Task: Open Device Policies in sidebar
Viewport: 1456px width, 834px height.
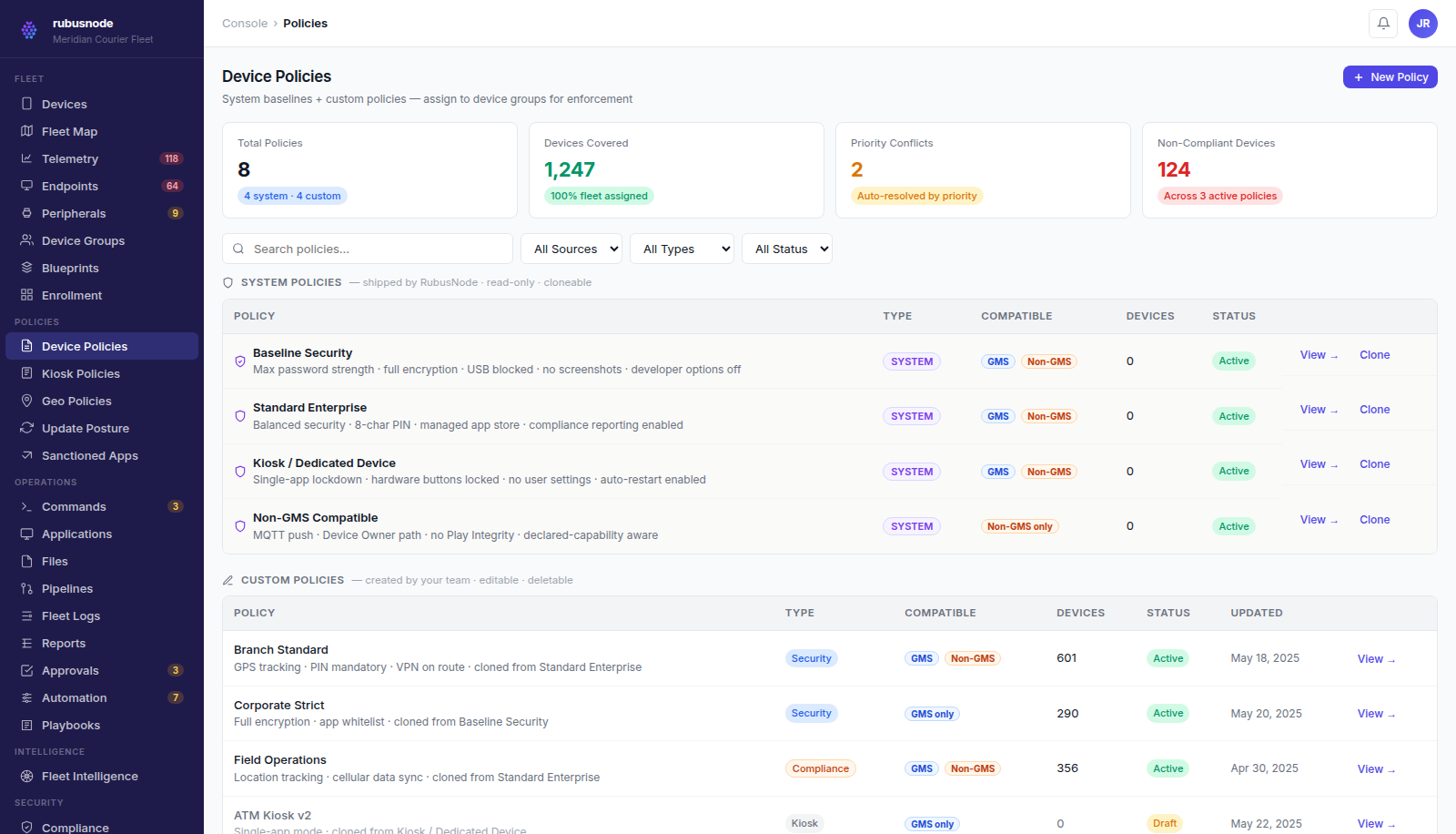Action: 102,346
